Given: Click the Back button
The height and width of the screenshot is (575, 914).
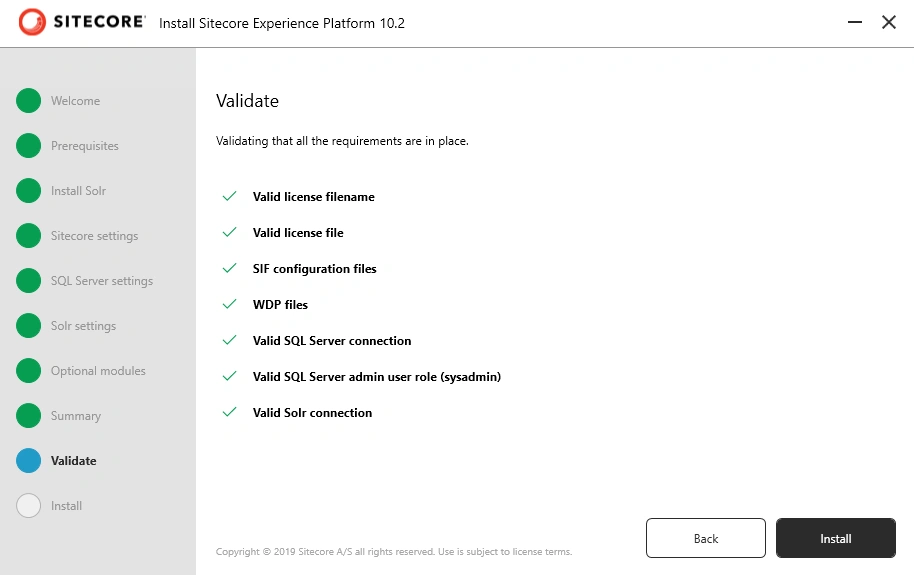Looking at the screenshot, I should 705,538.
